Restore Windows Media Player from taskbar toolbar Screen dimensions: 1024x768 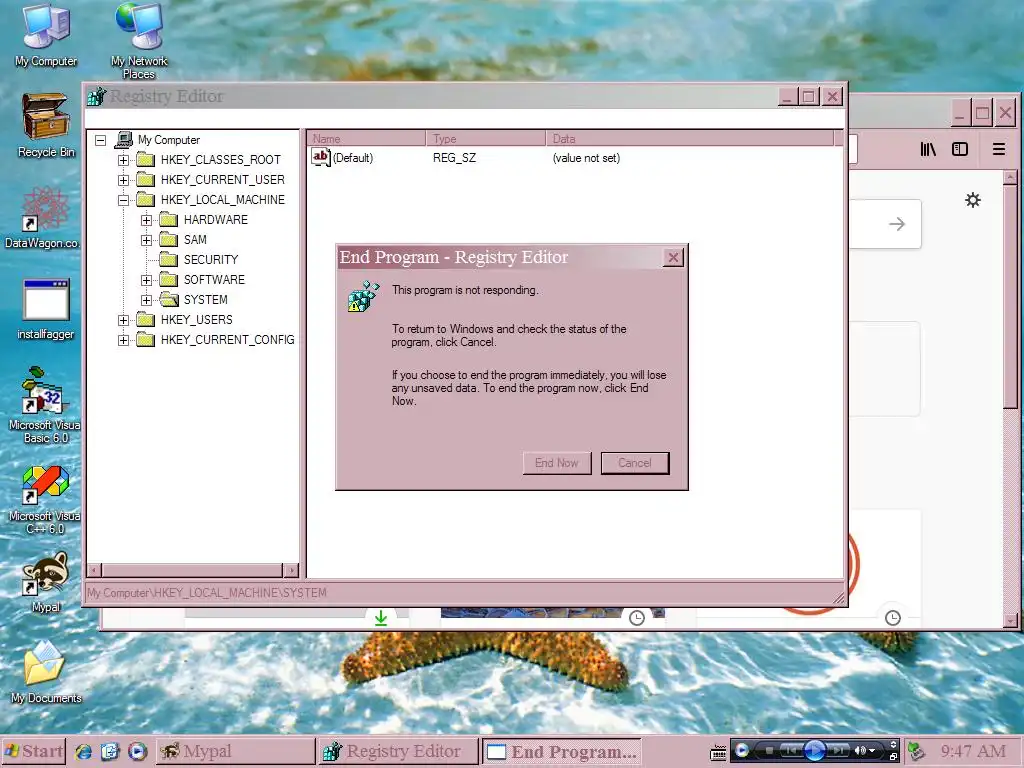[x=893, y=756]
